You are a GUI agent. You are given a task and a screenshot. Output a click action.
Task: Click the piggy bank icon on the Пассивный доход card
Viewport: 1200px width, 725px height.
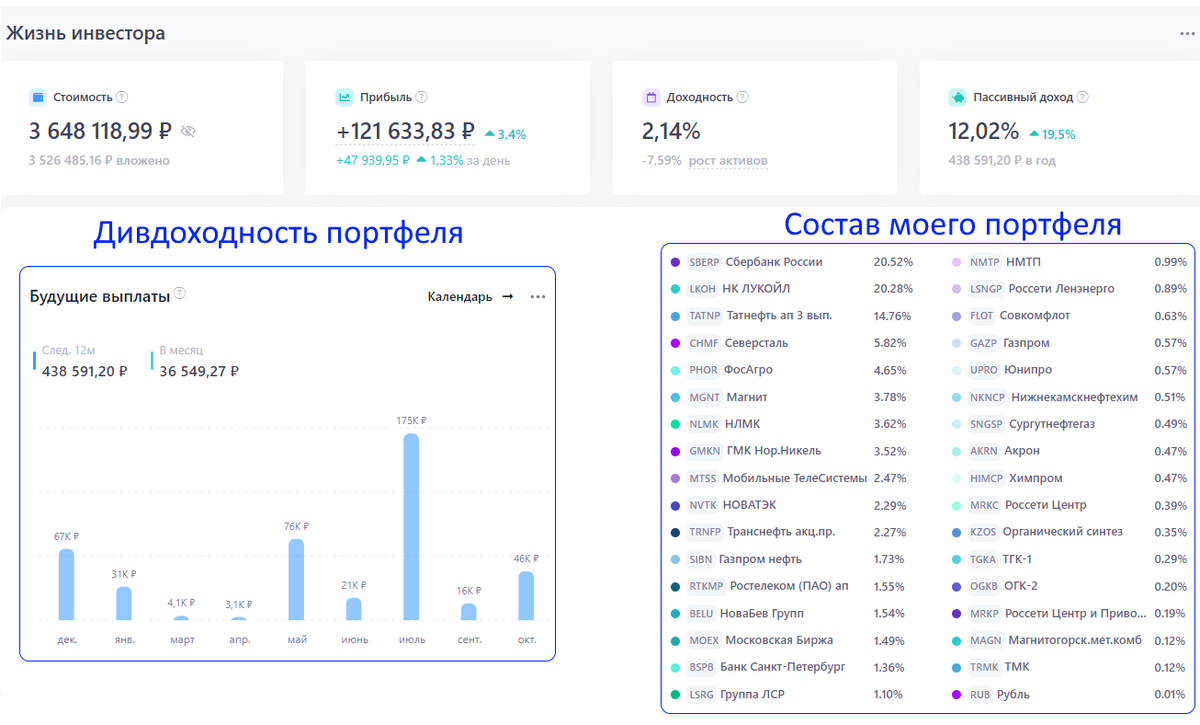957,97
